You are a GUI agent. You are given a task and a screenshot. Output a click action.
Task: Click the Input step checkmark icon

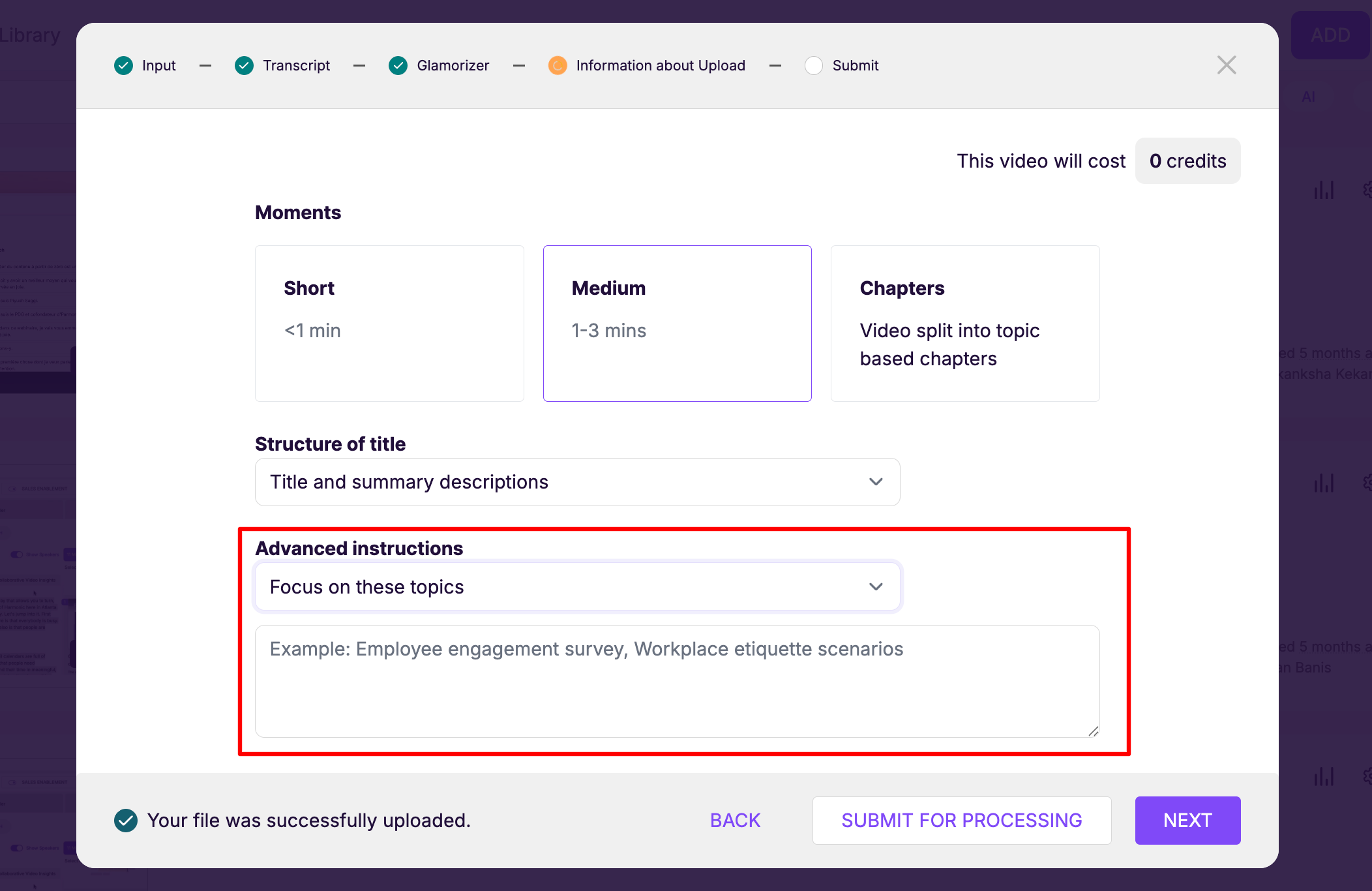coord(123,66)
